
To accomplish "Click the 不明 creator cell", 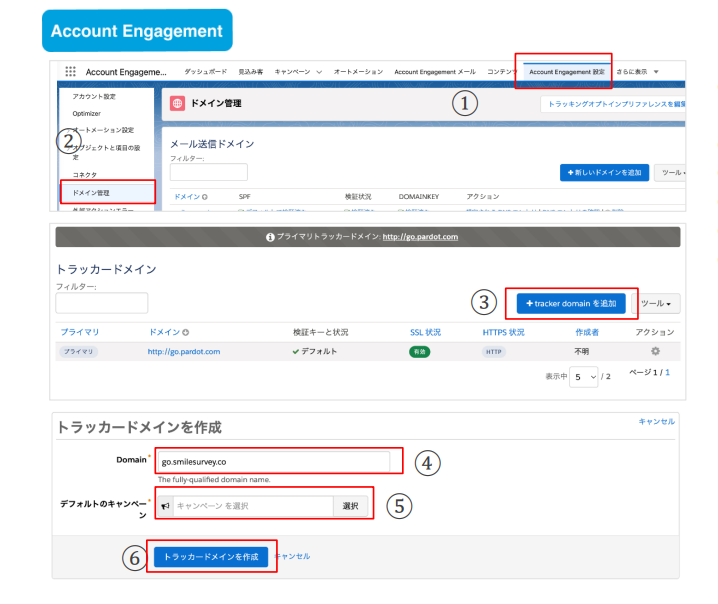I will point(582,352).
